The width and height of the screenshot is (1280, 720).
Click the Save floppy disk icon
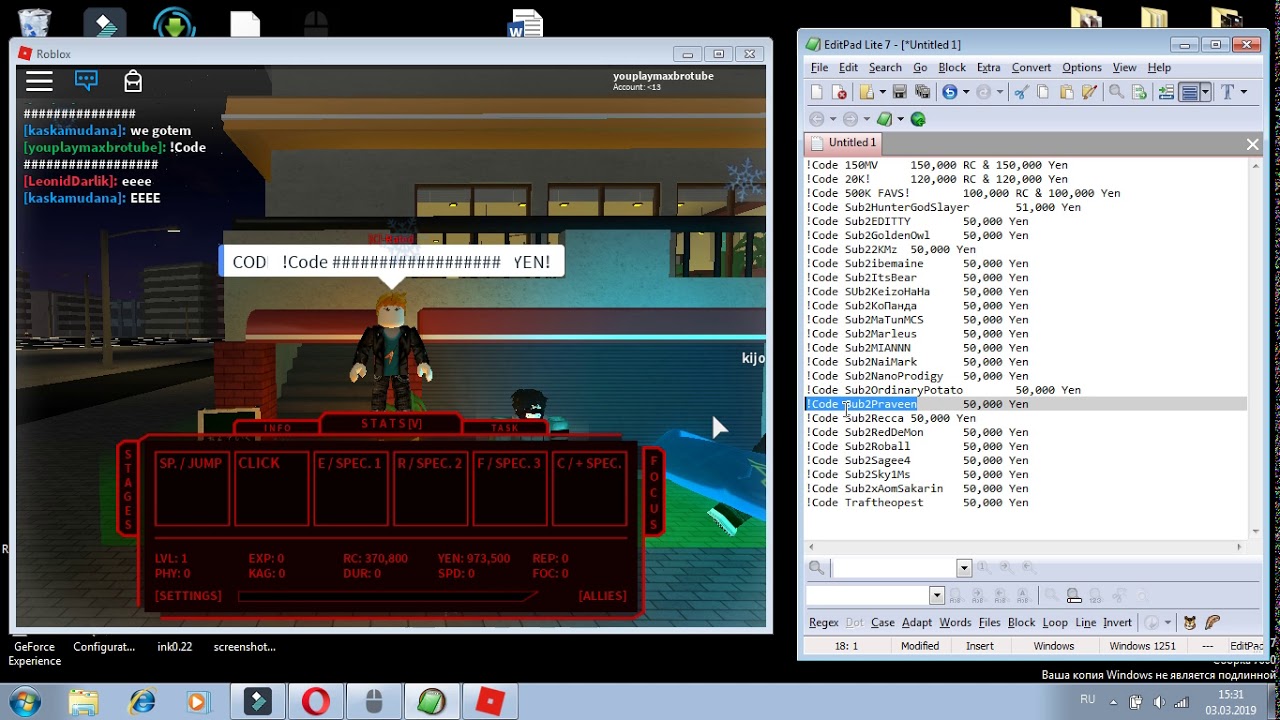click(x=899, y=92)
